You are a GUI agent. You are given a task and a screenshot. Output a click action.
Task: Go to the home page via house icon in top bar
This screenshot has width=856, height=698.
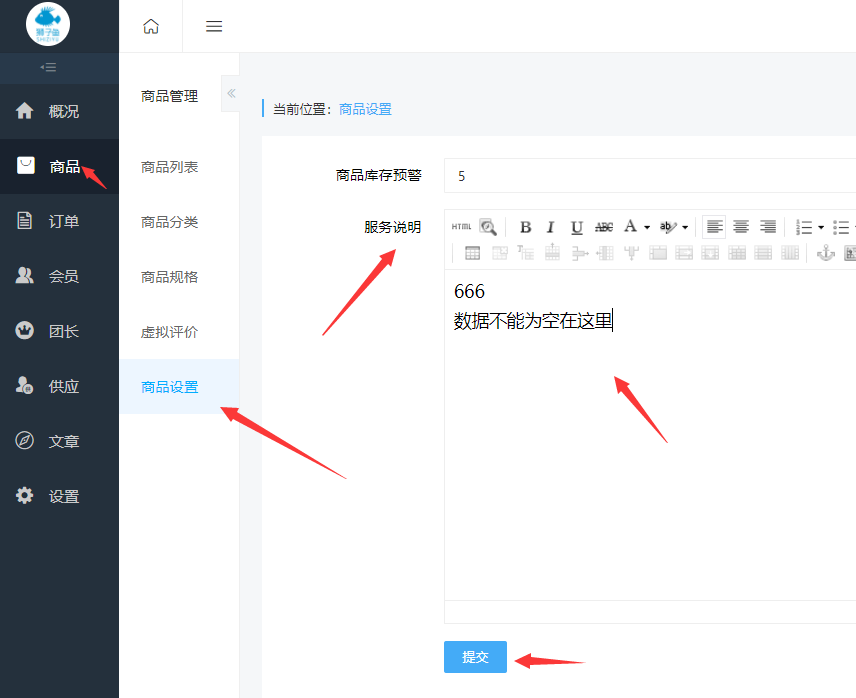tap(151, 26)
